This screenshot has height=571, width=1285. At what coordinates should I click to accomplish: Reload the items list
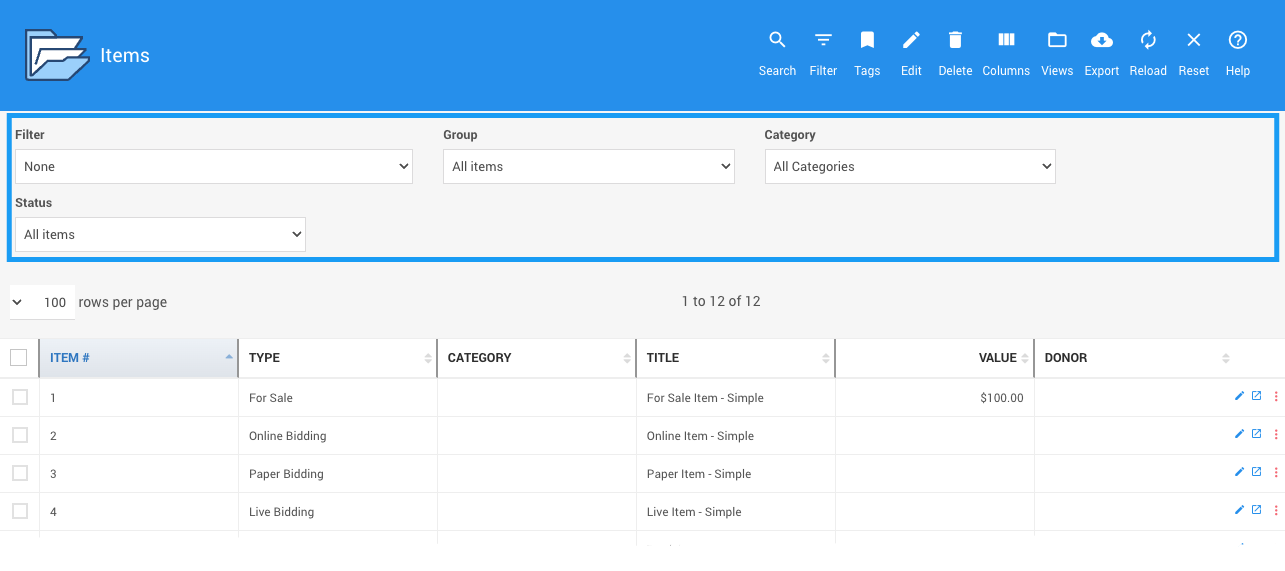pyautogui.click(x=1148, y=53)
